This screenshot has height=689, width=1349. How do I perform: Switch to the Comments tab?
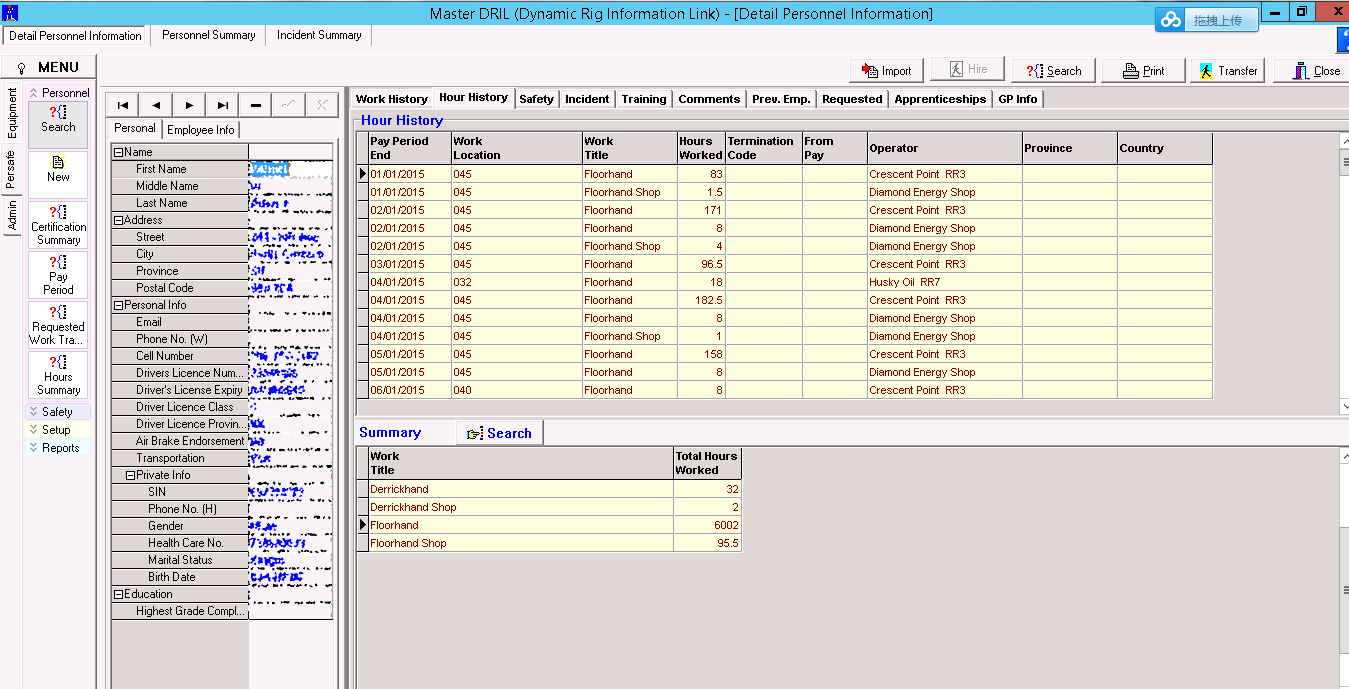click(x=709, y=99)
